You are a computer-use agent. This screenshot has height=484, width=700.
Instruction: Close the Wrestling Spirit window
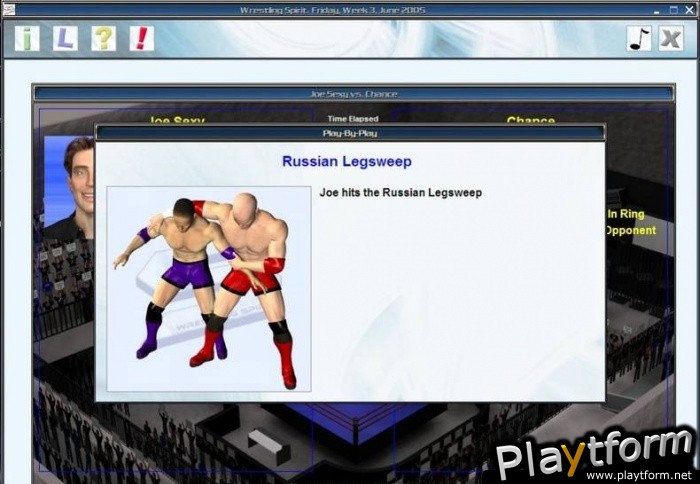pyautogui.click(x=689, y=10)
